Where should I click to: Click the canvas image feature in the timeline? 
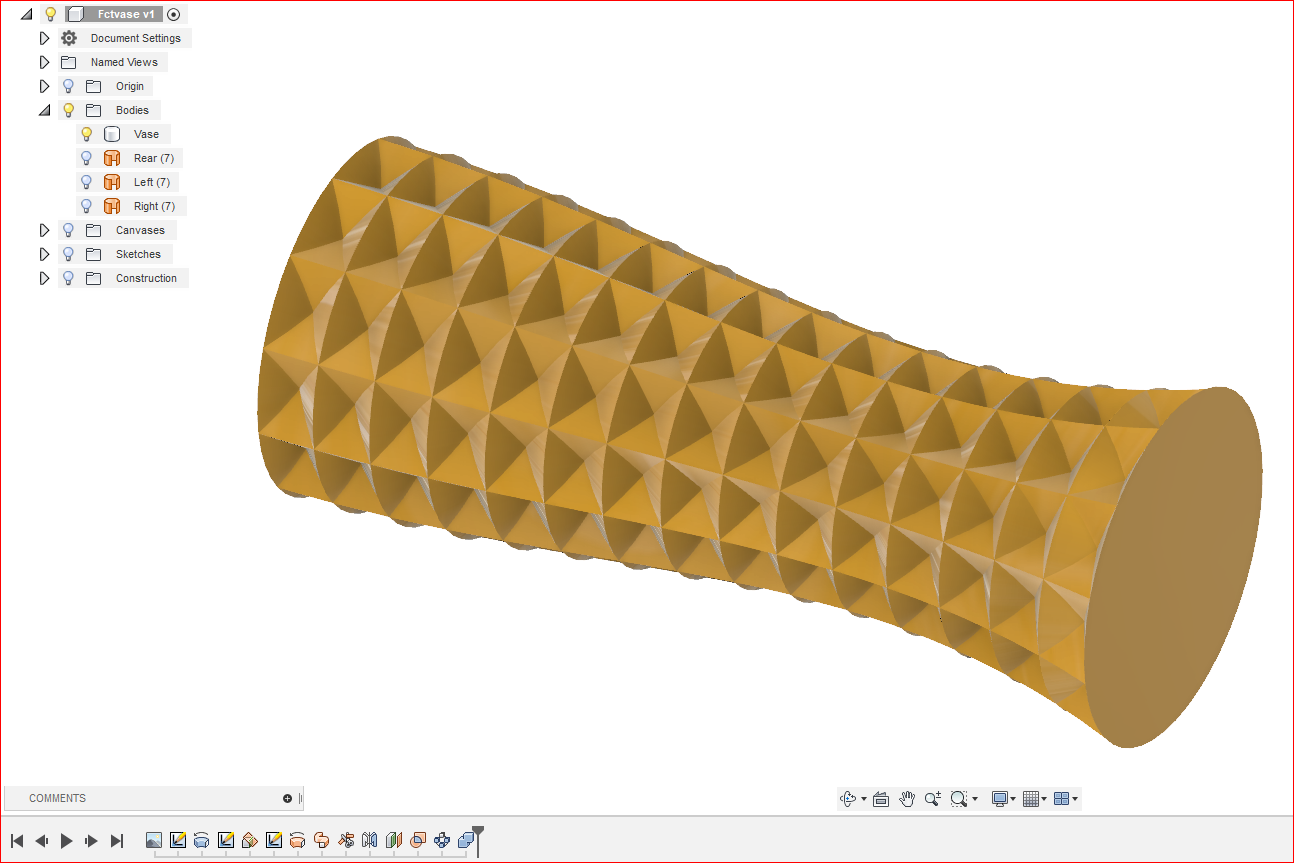tap(153, 841)
